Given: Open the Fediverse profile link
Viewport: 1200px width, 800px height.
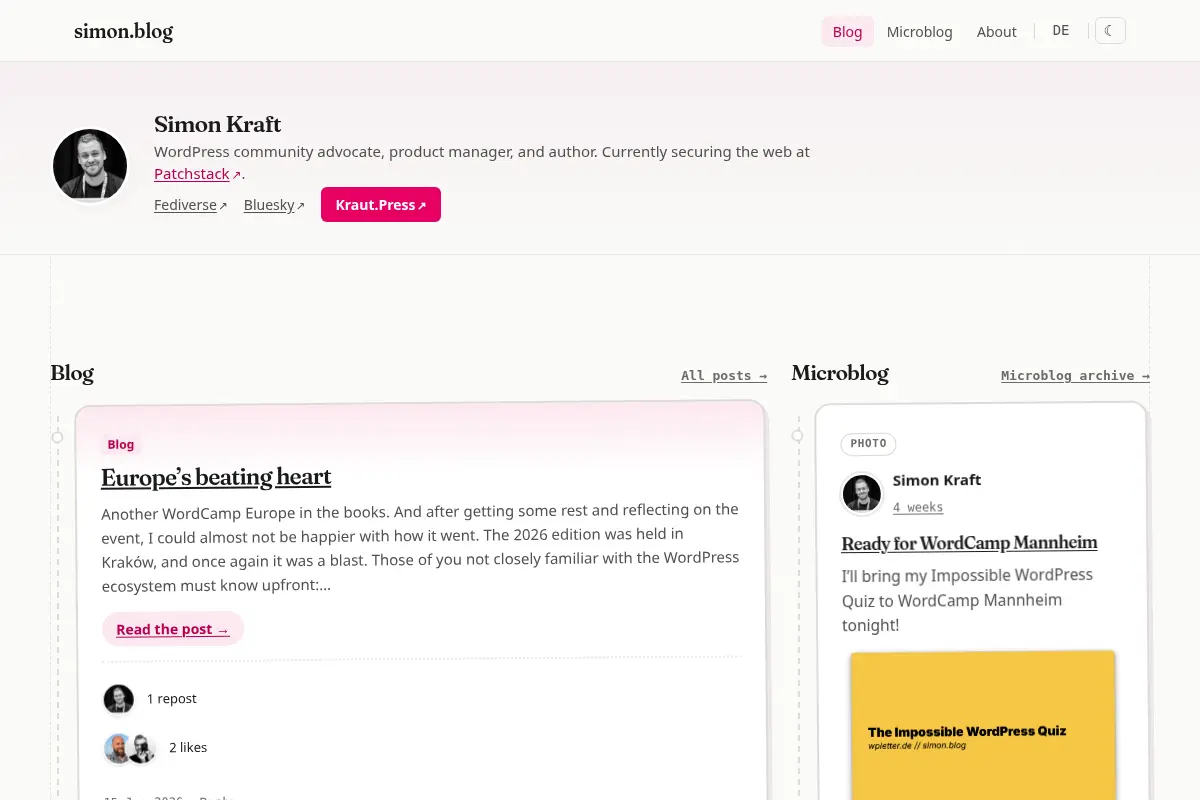Looking at the screenshot, I should pos(190,205).
